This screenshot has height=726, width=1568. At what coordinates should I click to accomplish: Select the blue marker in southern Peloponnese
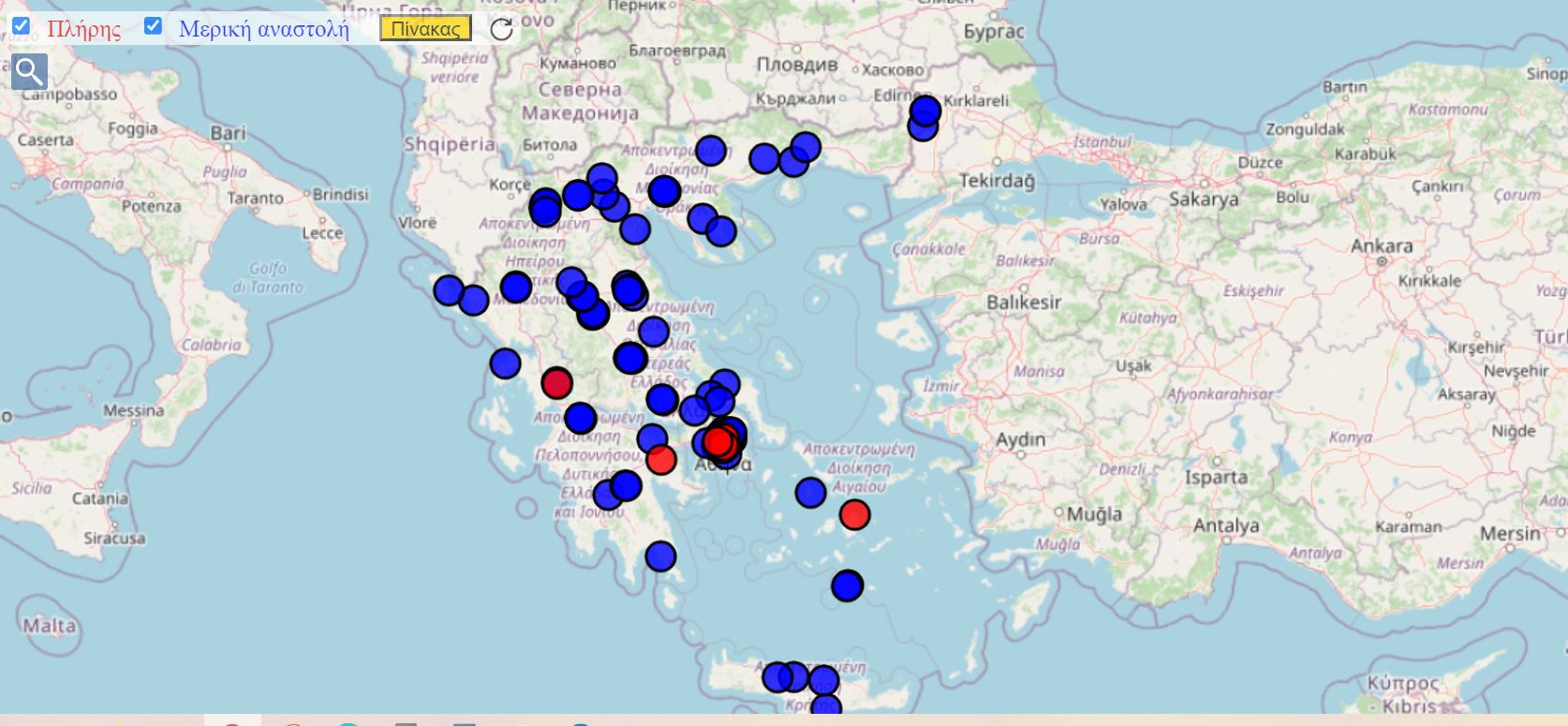coord(660,556)
